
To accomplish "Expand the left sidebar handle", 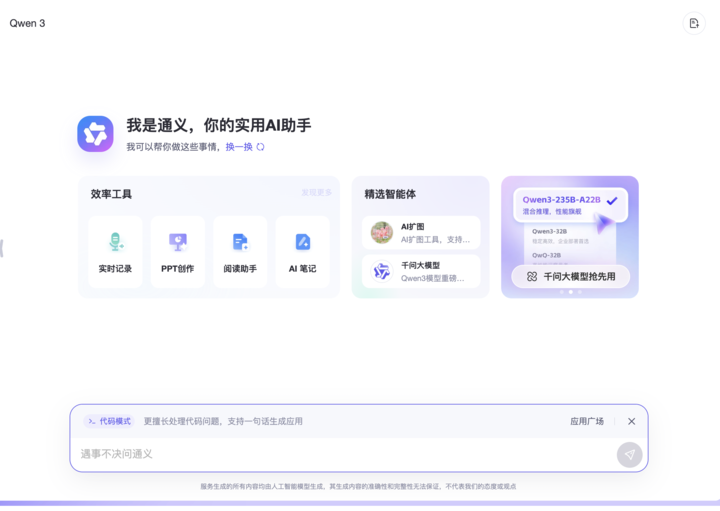I will click(x=2, y=248).
